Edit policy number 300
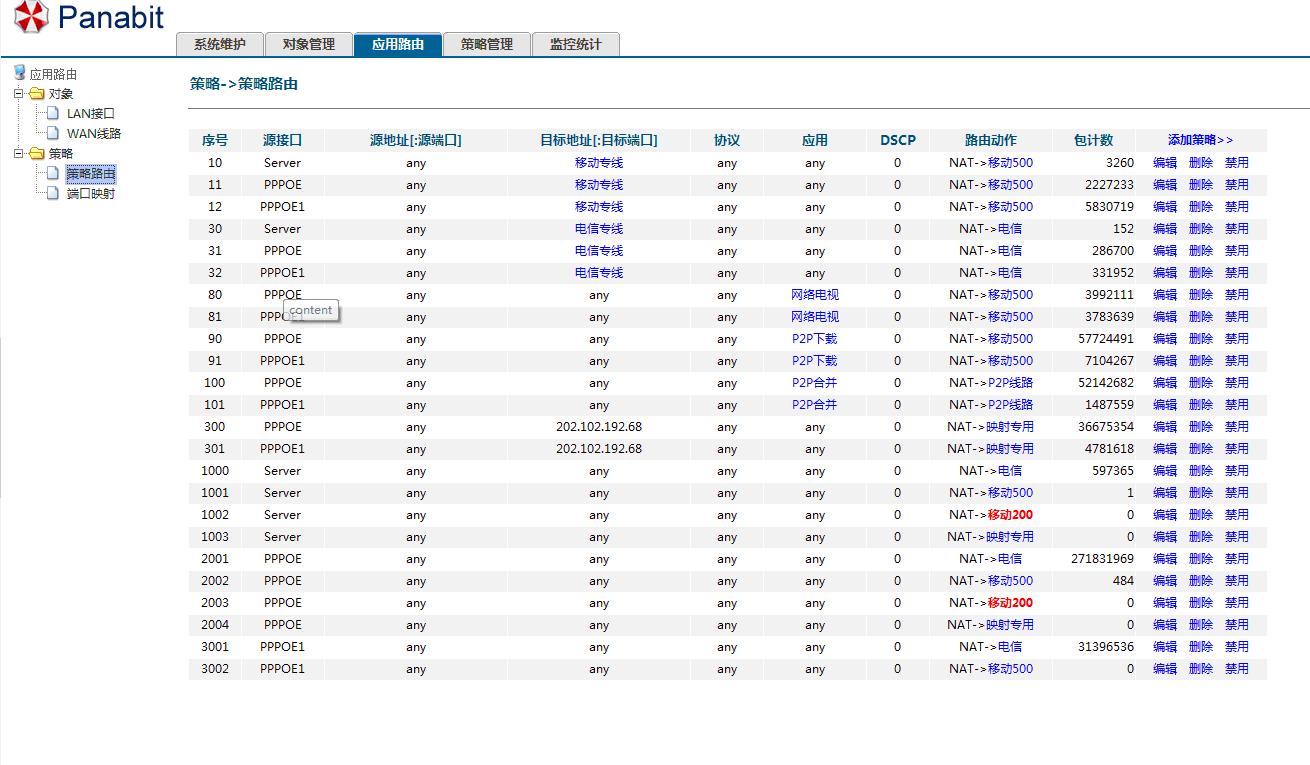This screenshot has width=1310, height=765. point(1165,427)
